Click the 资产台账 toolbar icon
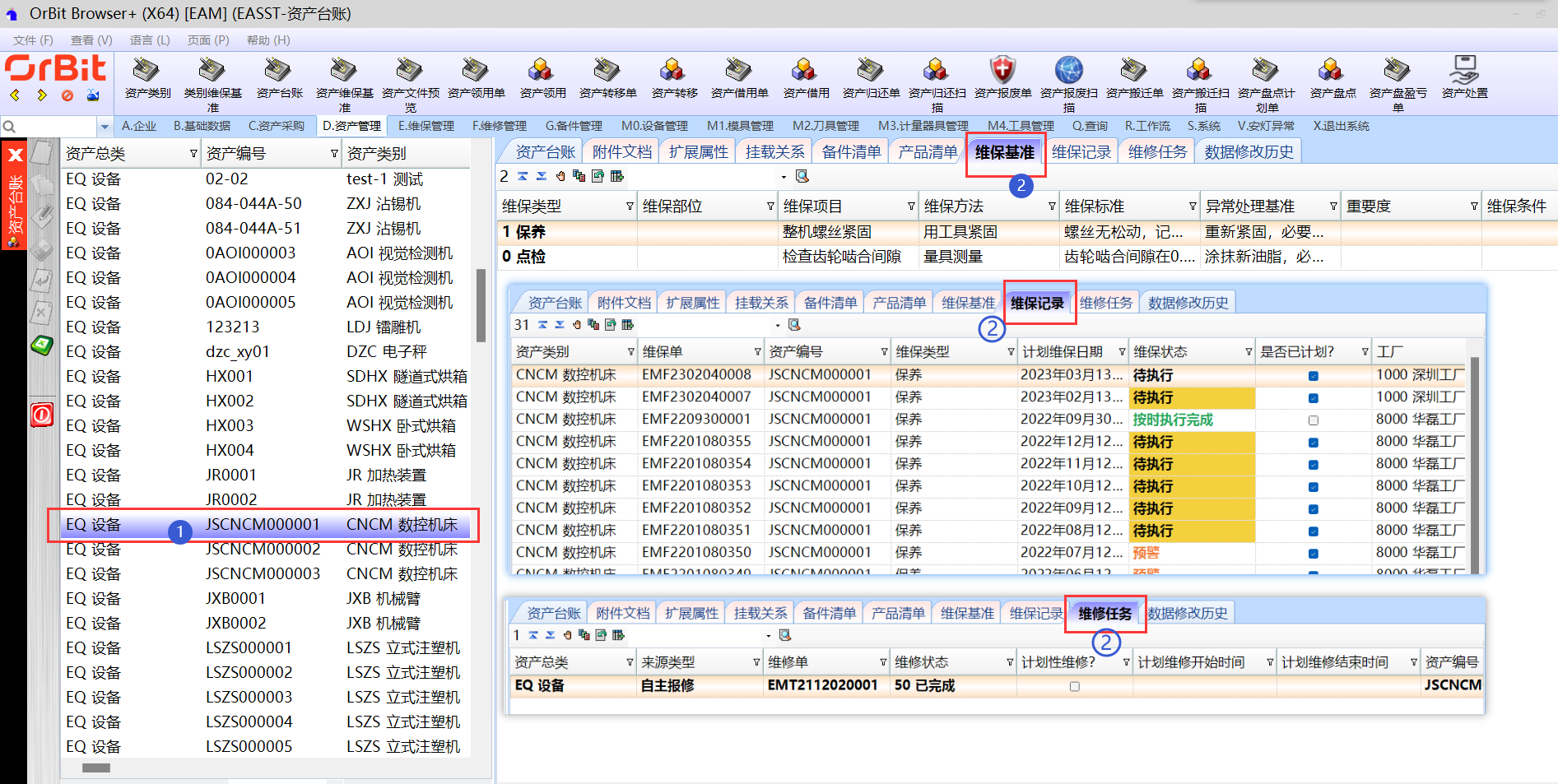 (x=279, y=72)
